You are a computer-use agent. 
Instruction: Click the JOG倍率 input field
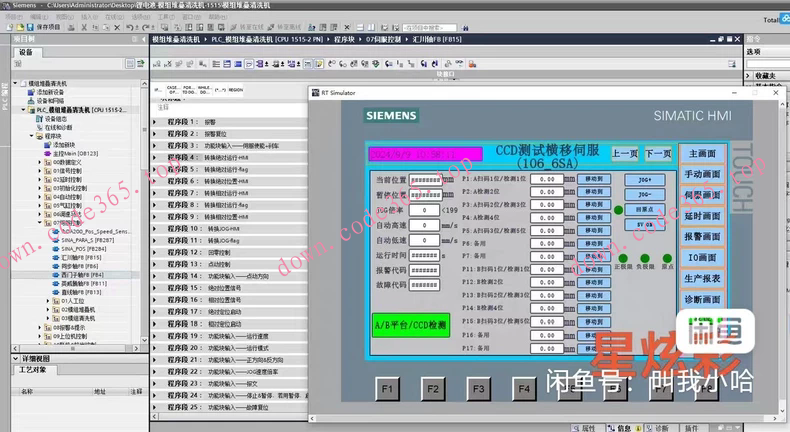point(424,210)
